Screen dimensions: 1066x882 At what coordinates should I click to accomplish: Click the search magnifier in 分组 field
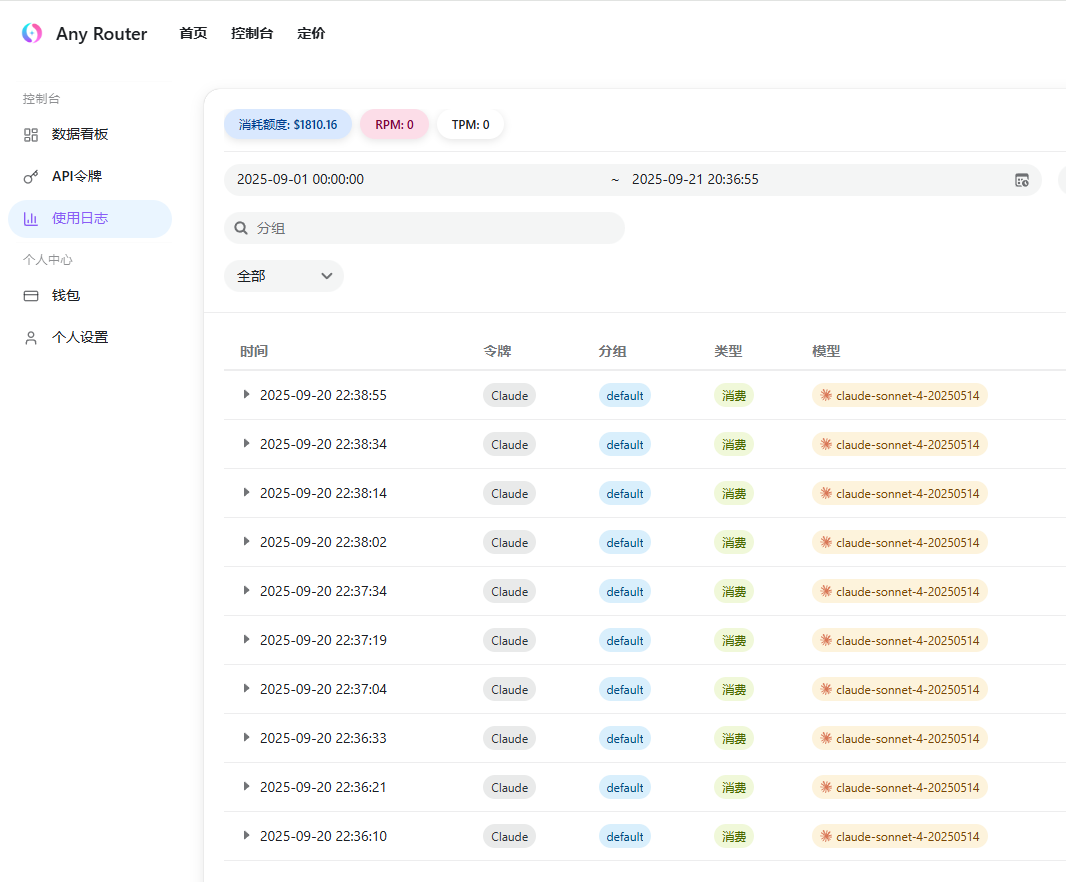[x=241, y=228]
